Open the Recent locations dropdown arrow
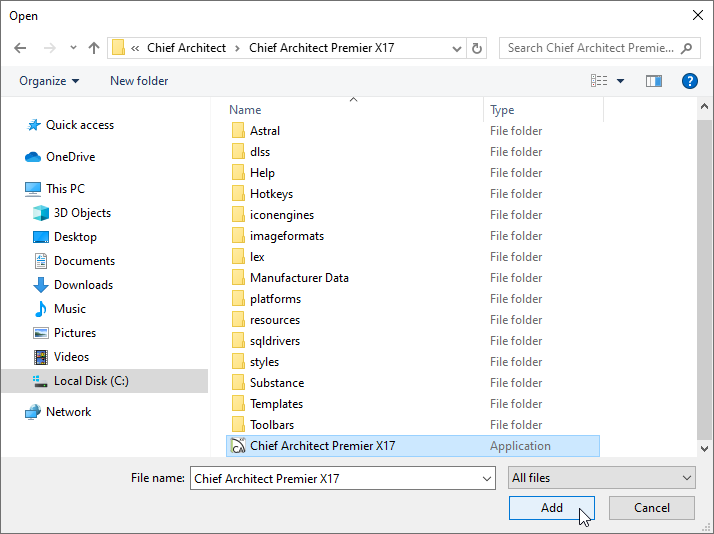 click(73, 47)
